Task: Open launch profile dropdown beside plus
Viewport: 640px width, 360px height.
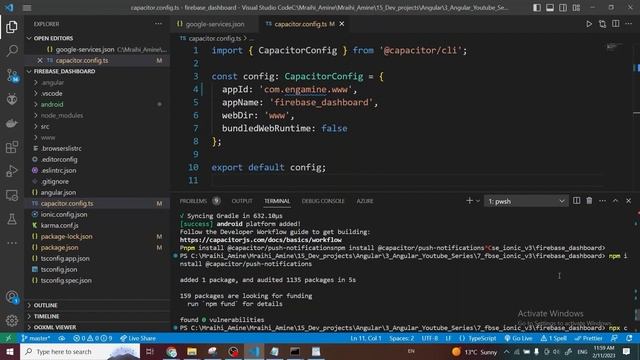Action: point(478,201)
